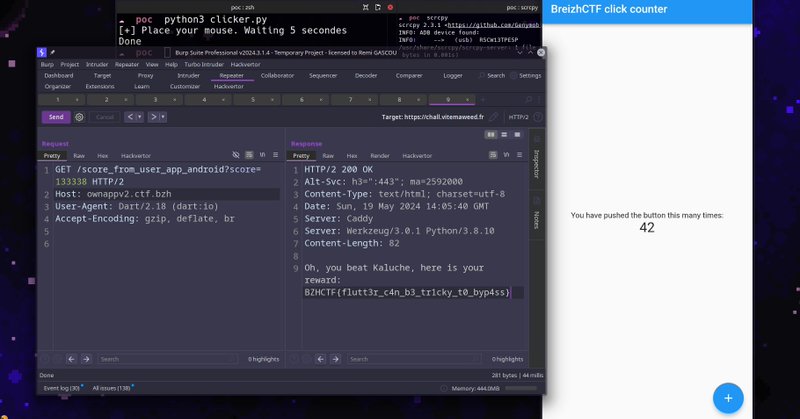
Task: Switch request view to Raw
Action: point(79,156)
